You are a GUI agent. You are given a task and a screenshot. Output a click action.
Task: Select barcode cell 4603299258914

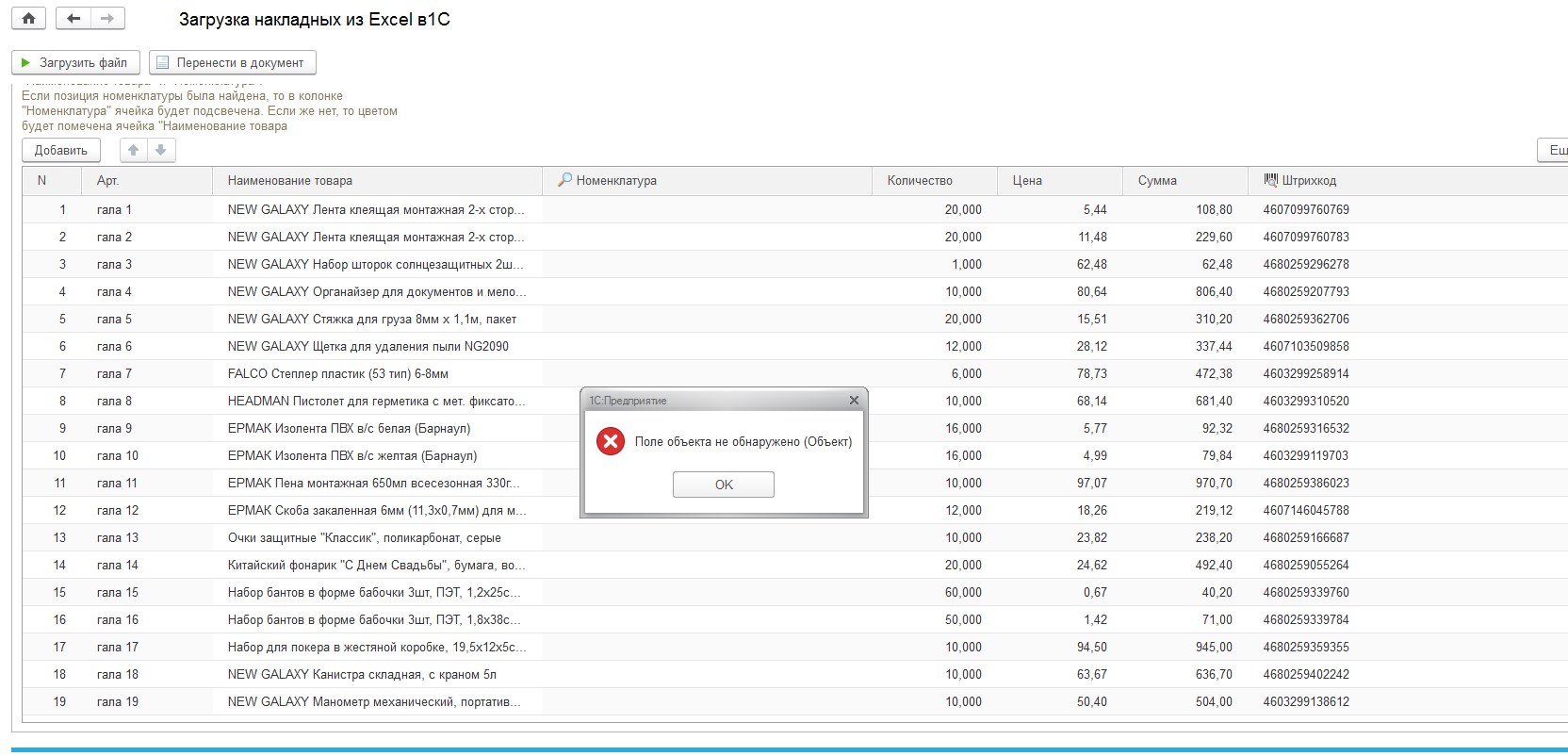[x=1408, y=373]
